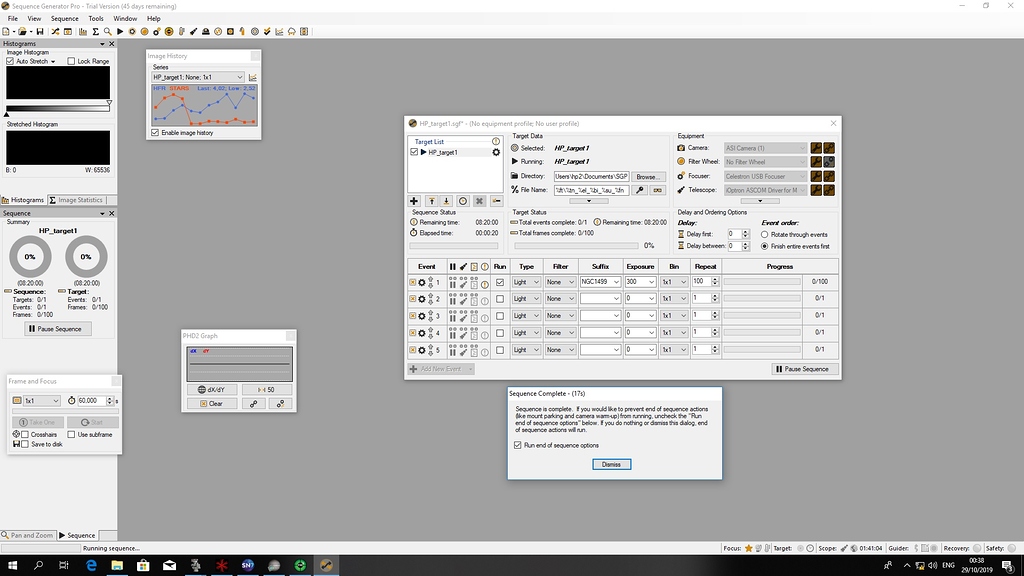Enable the Lock Range checkbox
The image size is (1024, 576).
click(x=71, y=61)
